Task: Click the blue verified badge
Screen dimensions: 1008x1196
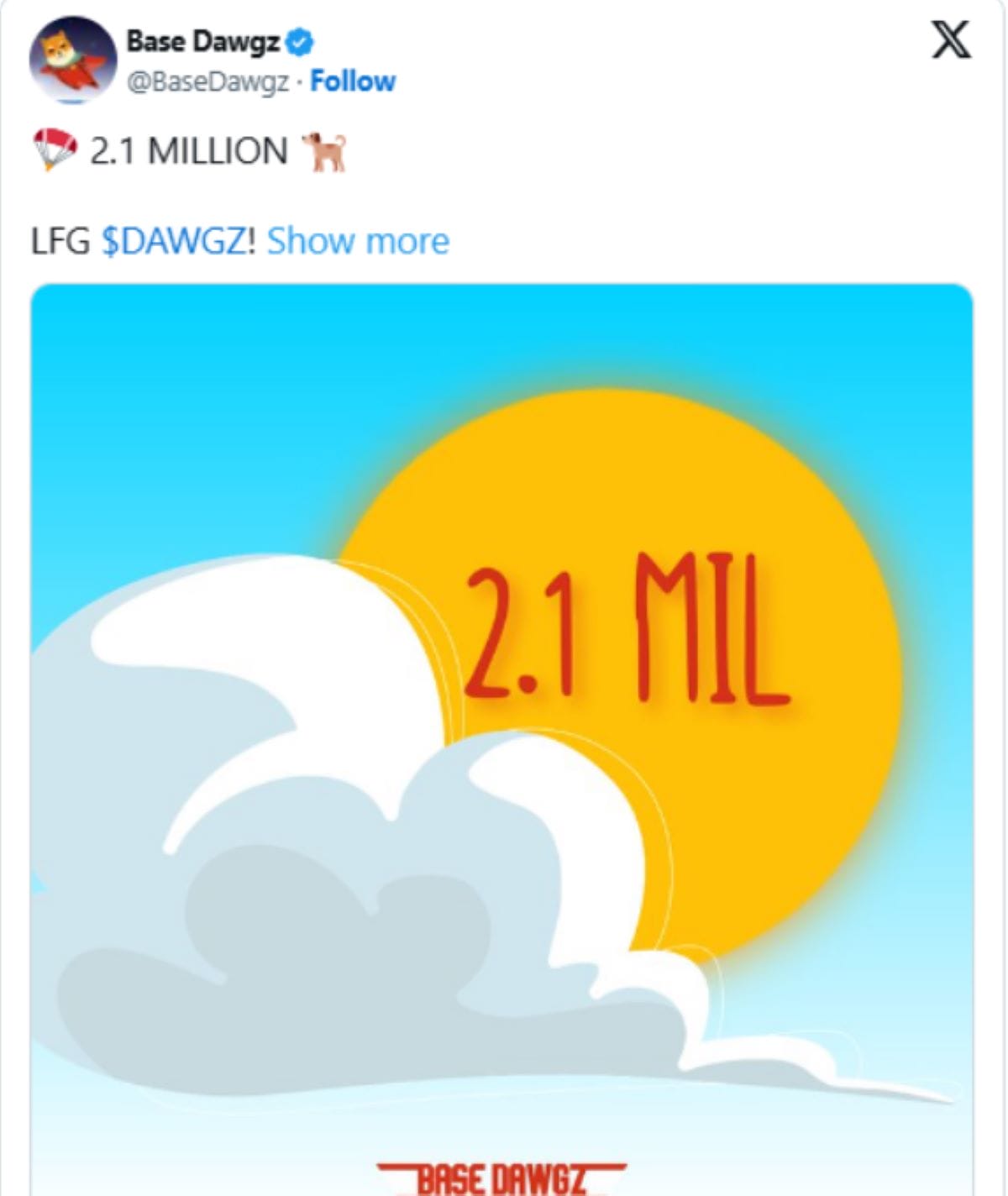Action: pos(300,41)
